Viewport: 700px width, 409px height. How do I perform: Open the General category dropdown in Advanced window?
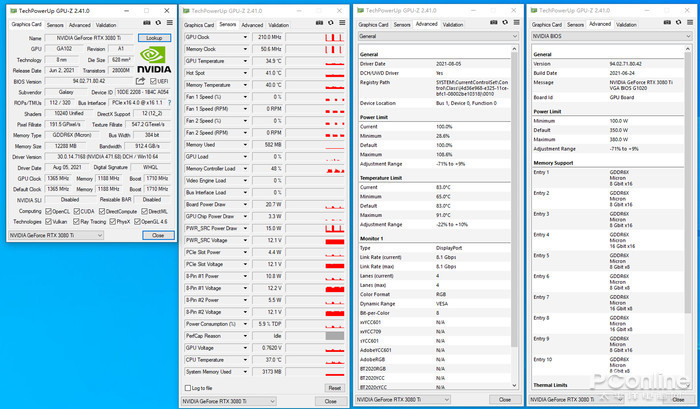438,36
